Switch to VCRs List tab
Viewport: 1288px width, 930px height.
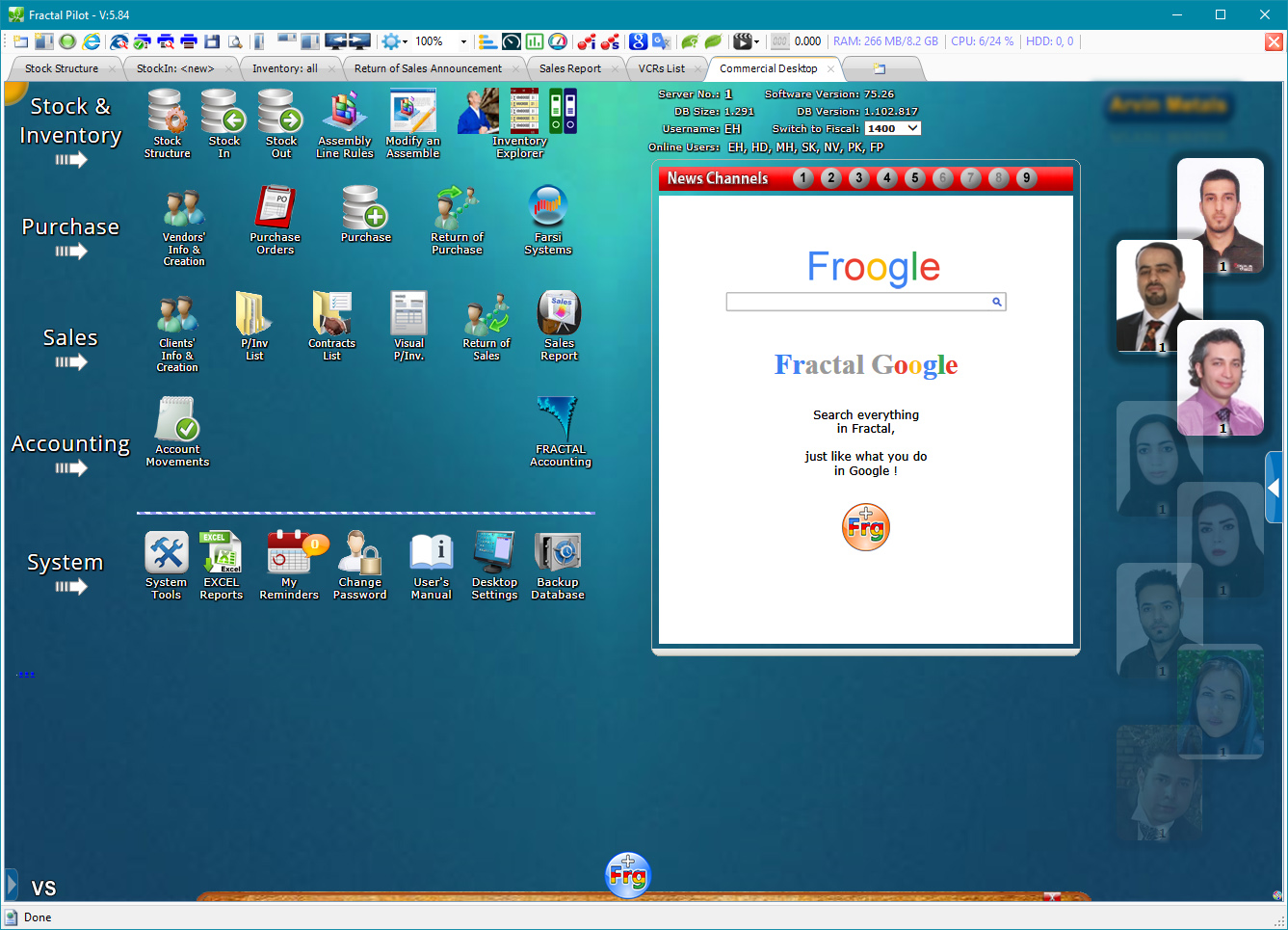coord(662,68)
